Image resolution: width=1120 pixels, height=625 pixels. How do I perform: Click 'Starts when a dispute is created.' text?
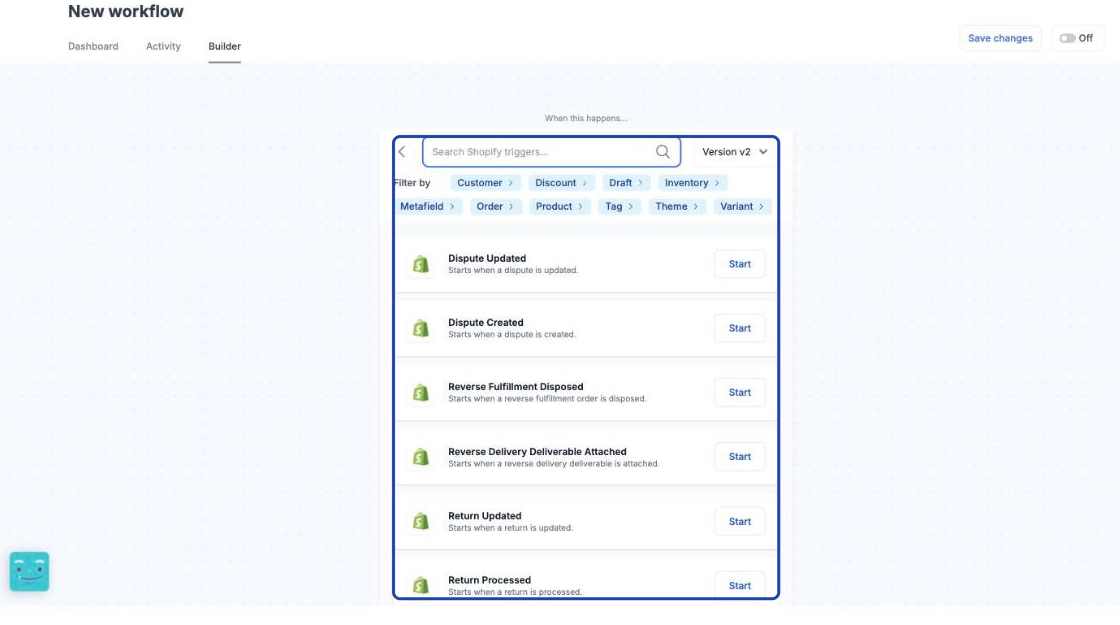tap(511, 335)
